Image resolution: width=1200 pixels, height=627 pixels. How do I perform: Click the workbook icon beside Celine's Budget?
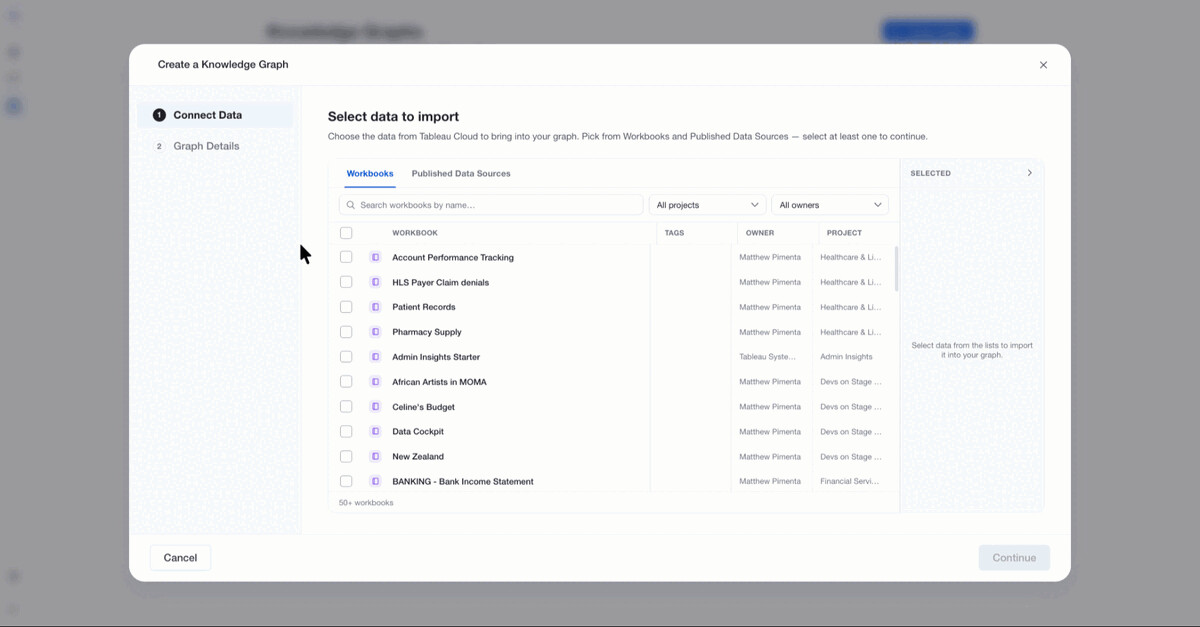376,407
